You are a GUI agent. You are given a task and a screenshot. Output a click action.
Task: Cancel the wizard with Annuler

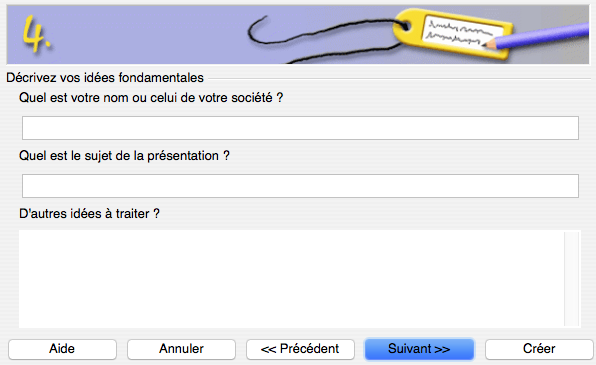(x=181, y=349)
